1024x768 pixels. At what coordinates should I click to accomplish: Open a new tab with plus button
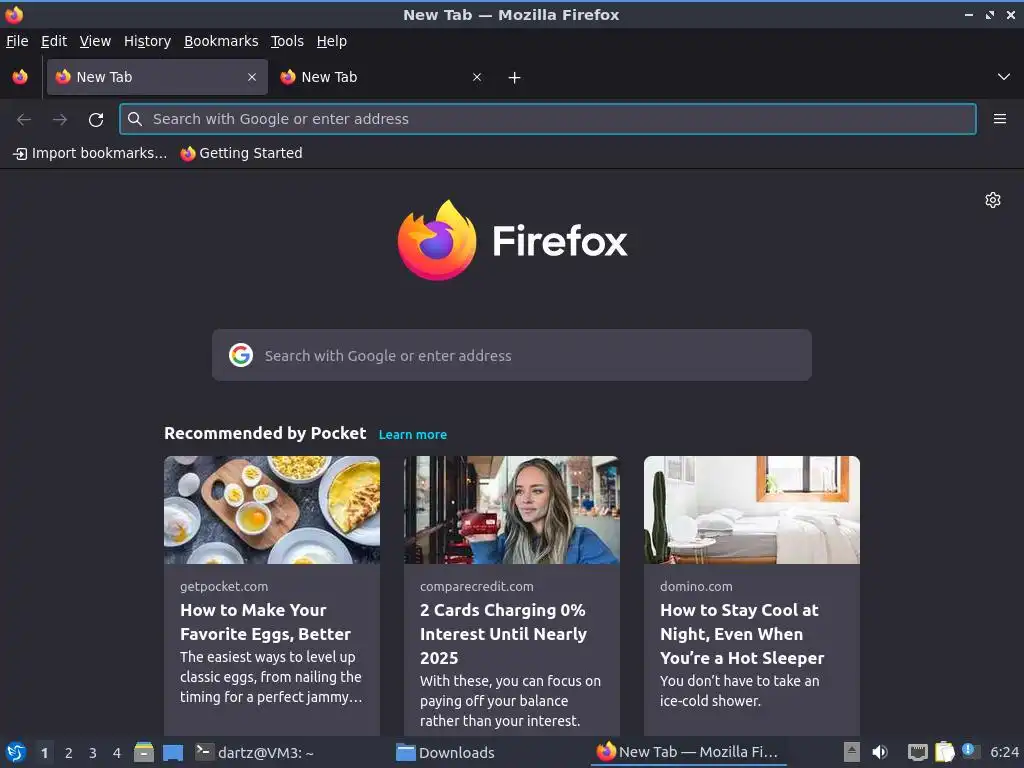tap(515, 78)
